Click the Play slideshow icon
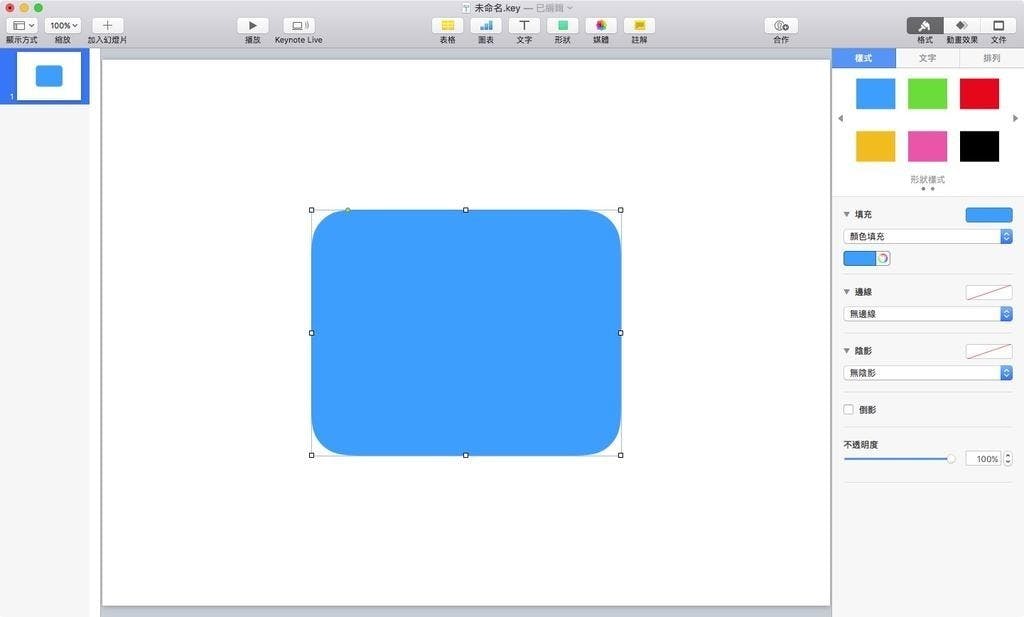Image resolution: width=1024 pixels, height=617 pixels. pos(252,25)
